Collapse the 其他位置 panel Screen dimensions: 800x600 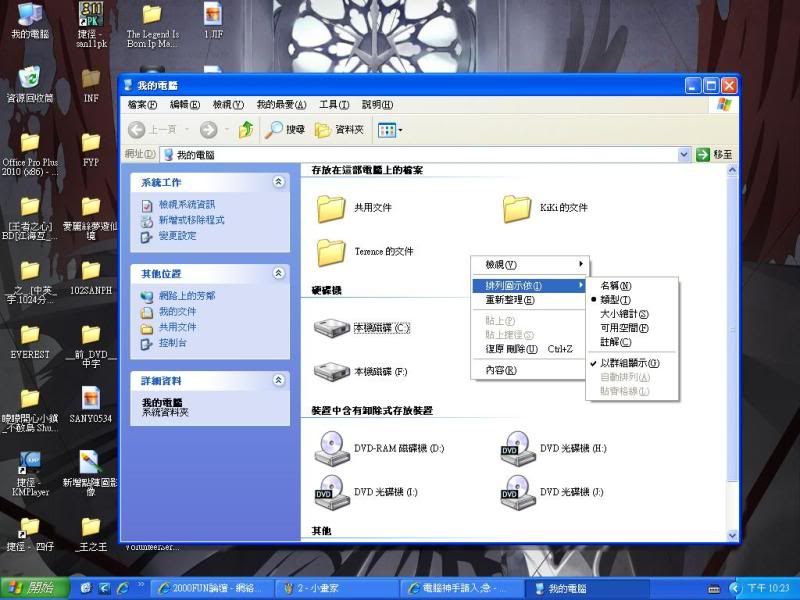279,273
